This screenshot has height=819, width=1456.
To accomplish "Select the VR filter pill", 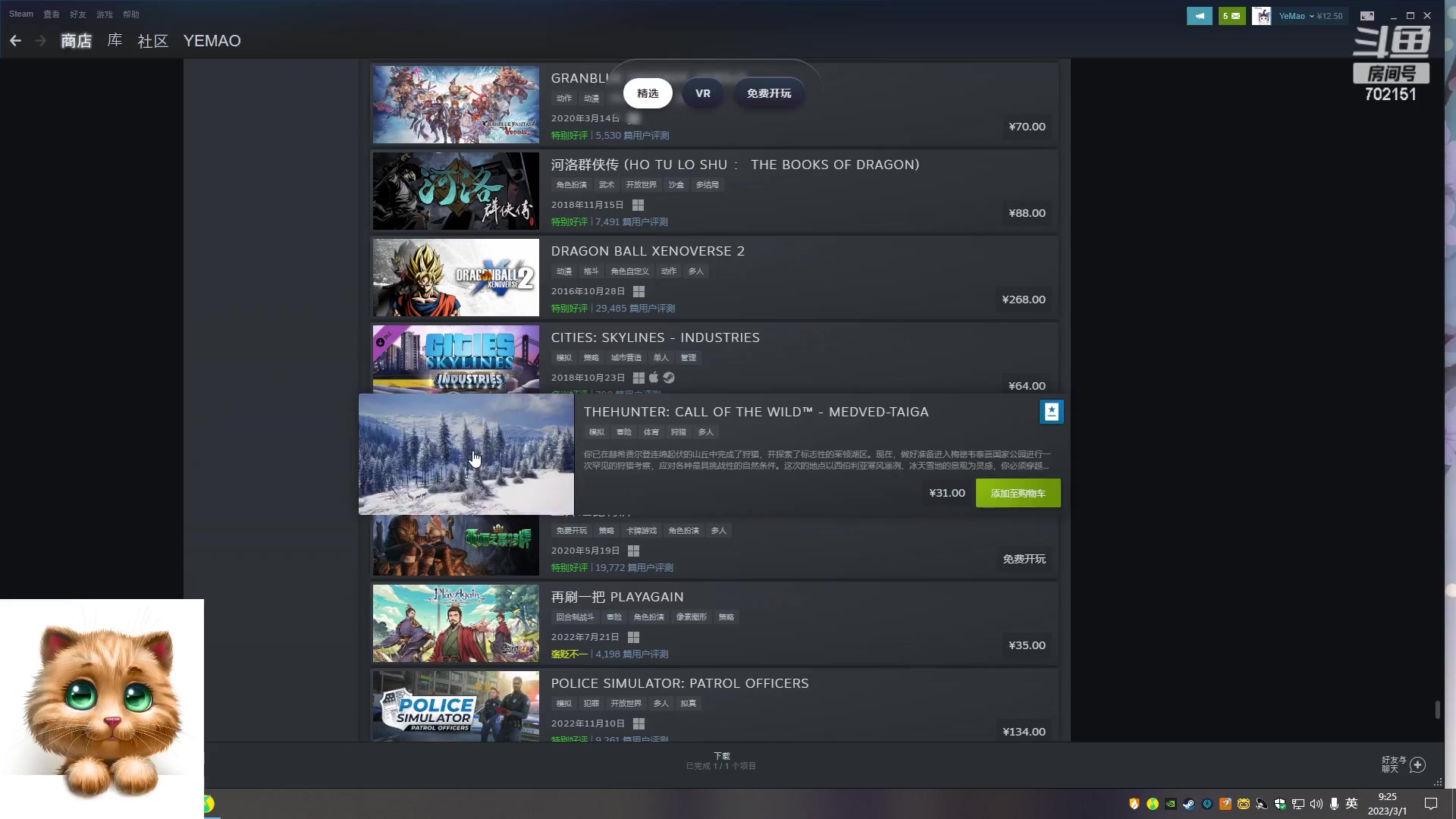I will point(703,93).
